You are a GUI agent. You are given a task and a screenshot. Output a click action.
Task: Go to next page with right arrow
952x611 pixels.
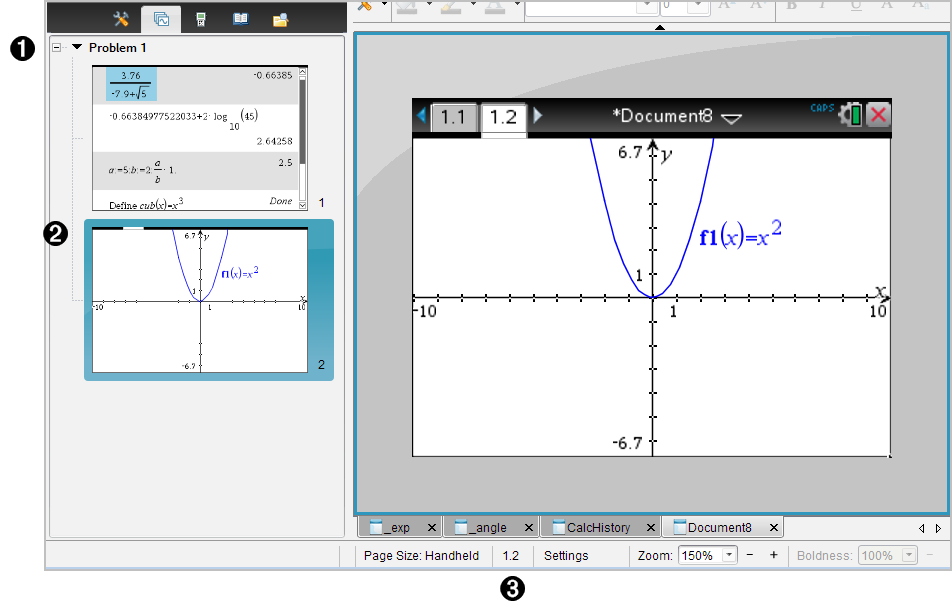pyautogui.click(x=538, y=116)
